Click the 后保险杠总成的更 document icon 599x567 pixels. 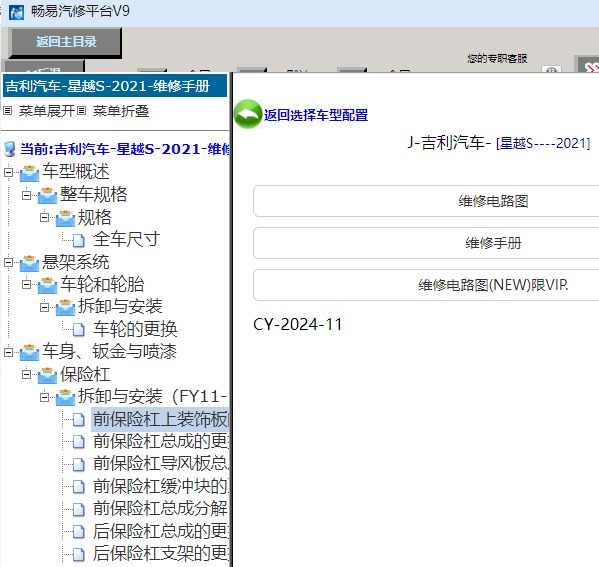79,531
